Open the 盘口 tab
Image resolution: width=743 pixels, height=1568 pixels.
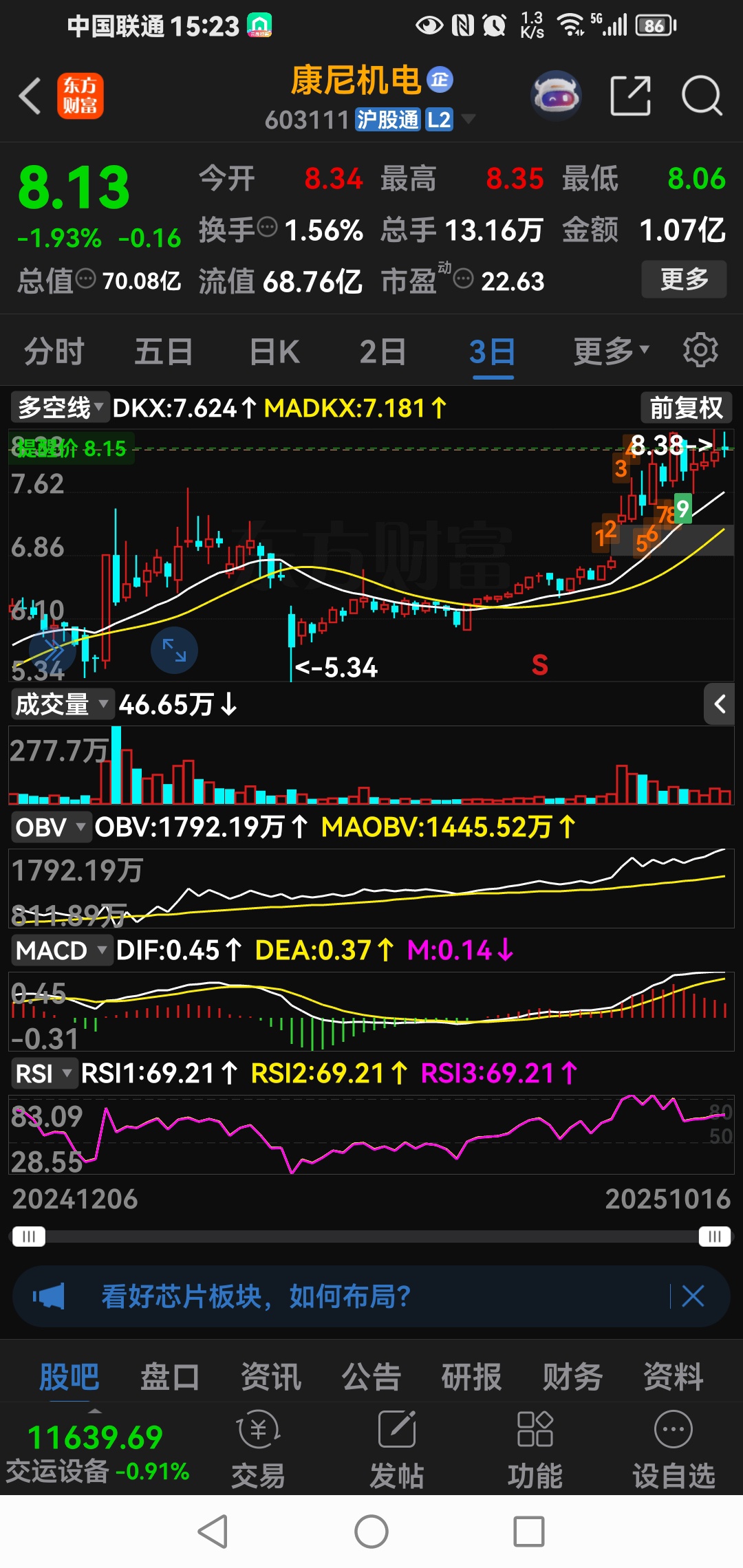[x=169, y=1376]
